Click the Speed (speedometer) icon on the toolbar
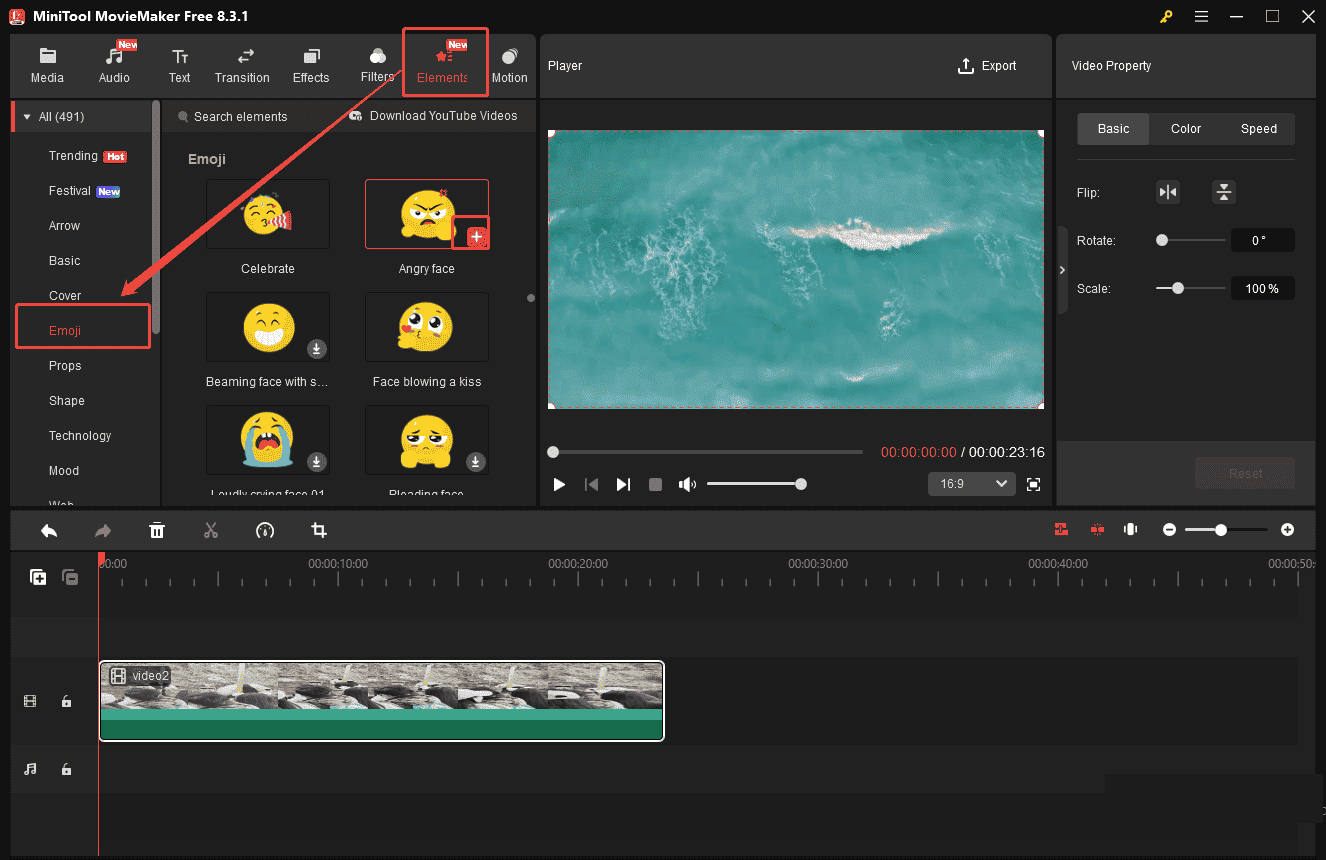This screenshot has width=1326, height=860. coord(265,530)
